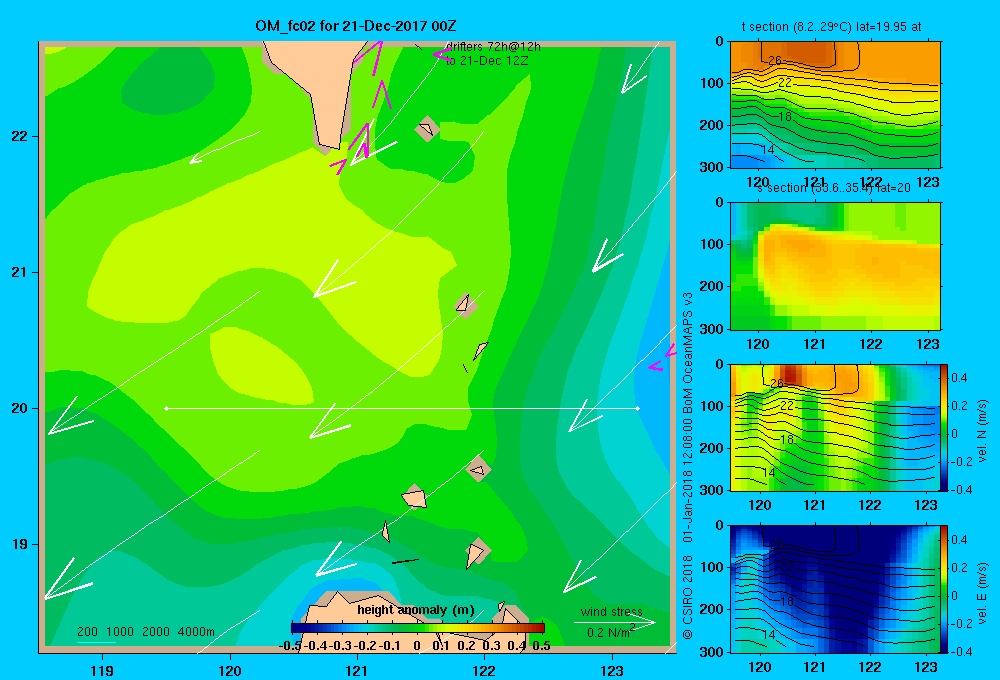The image size is (1000, 680).
Task: Click the "s section (33.6..35.4) lat=20" title
Action: point(833,188)
